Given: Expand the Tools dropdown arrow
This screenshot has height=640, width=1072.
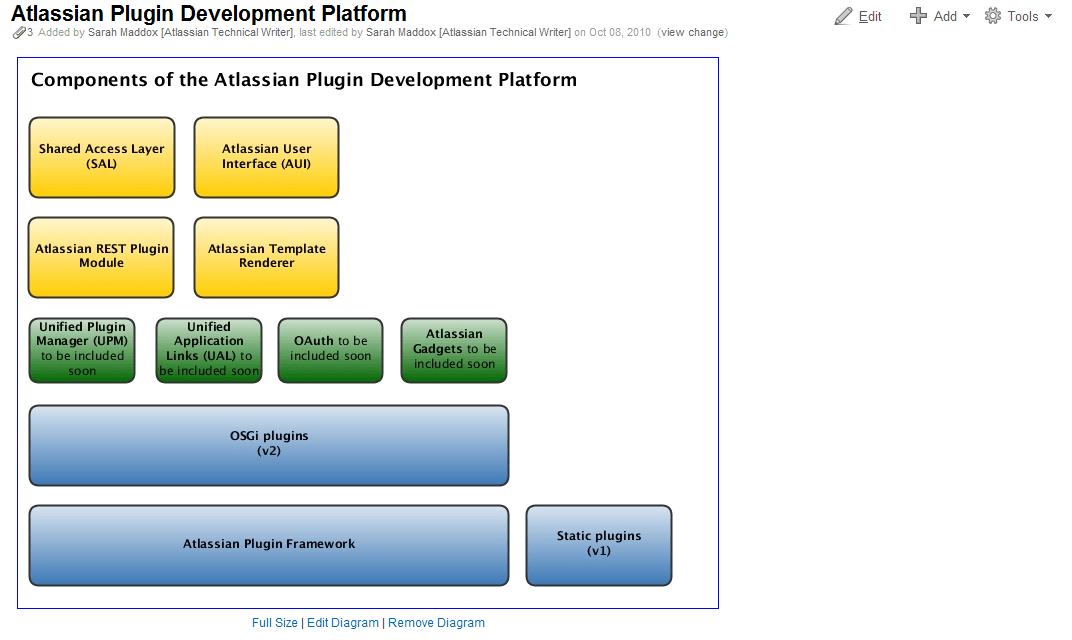Looking at the screenshot, I should pyautogui.click(x=1048, y=16).
